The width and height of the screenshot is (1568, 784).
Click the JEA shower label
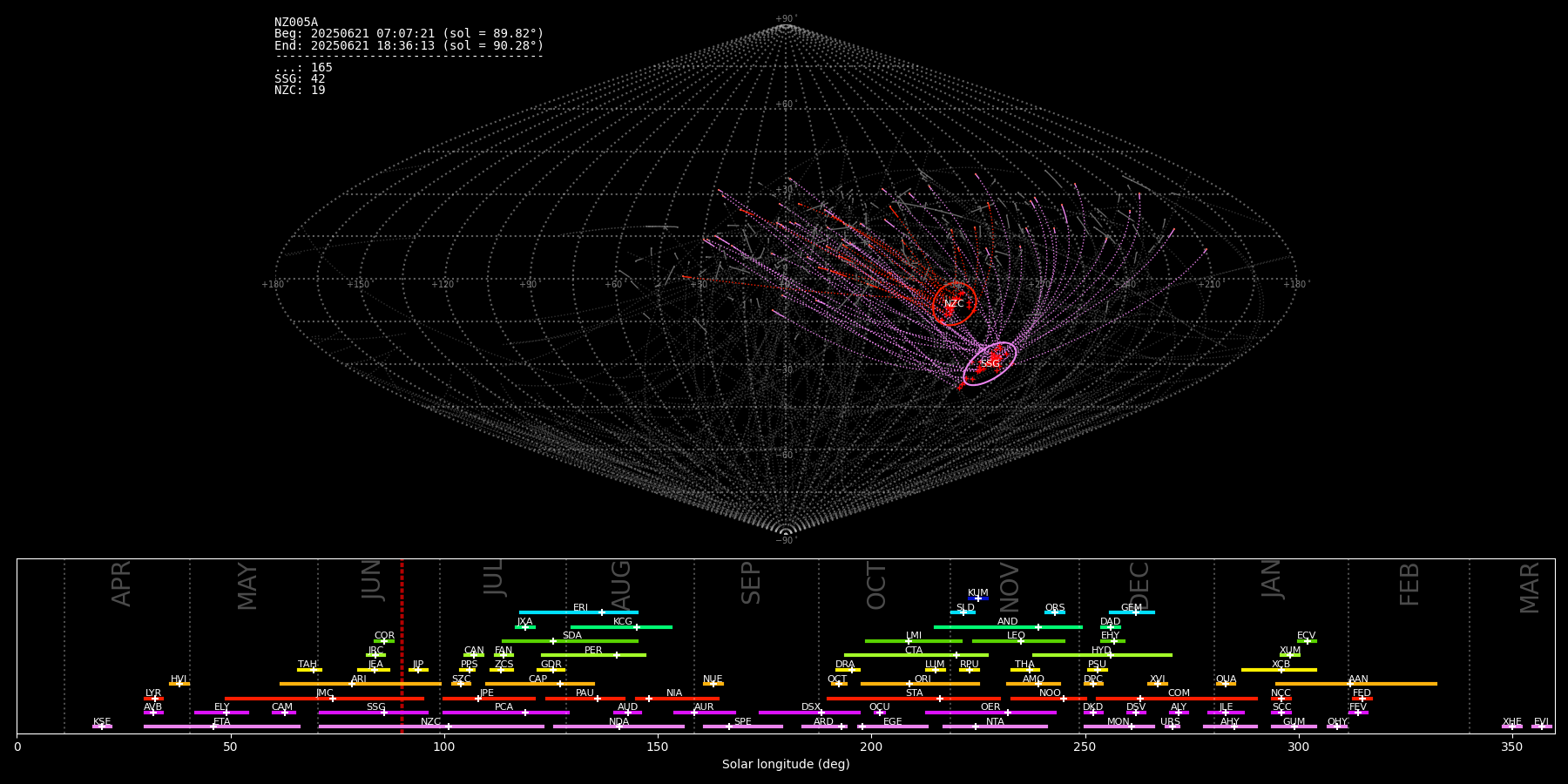coord(375,665)
